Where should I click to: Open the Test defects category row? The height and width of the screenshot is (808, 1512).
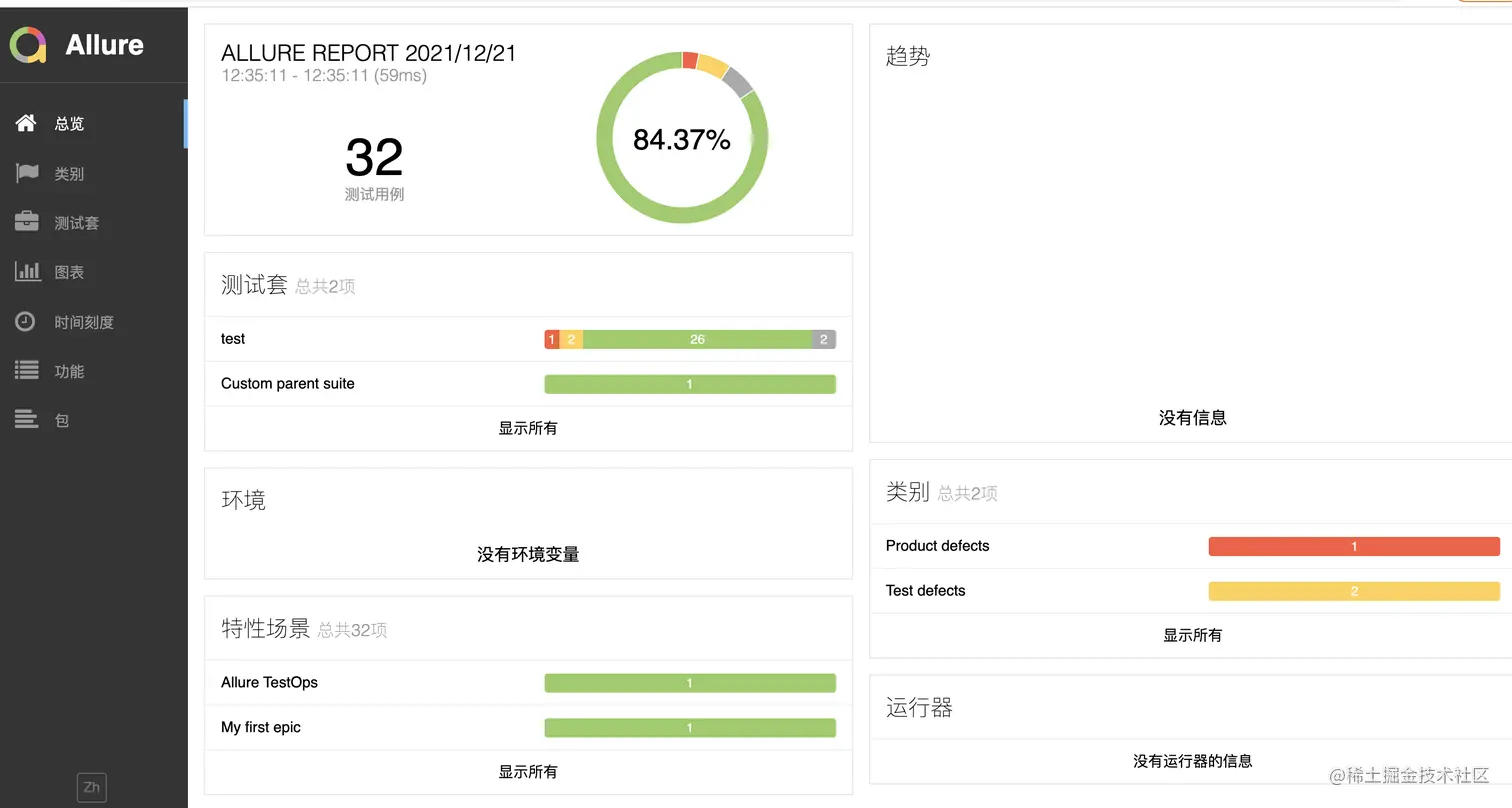coord(1192,591)
